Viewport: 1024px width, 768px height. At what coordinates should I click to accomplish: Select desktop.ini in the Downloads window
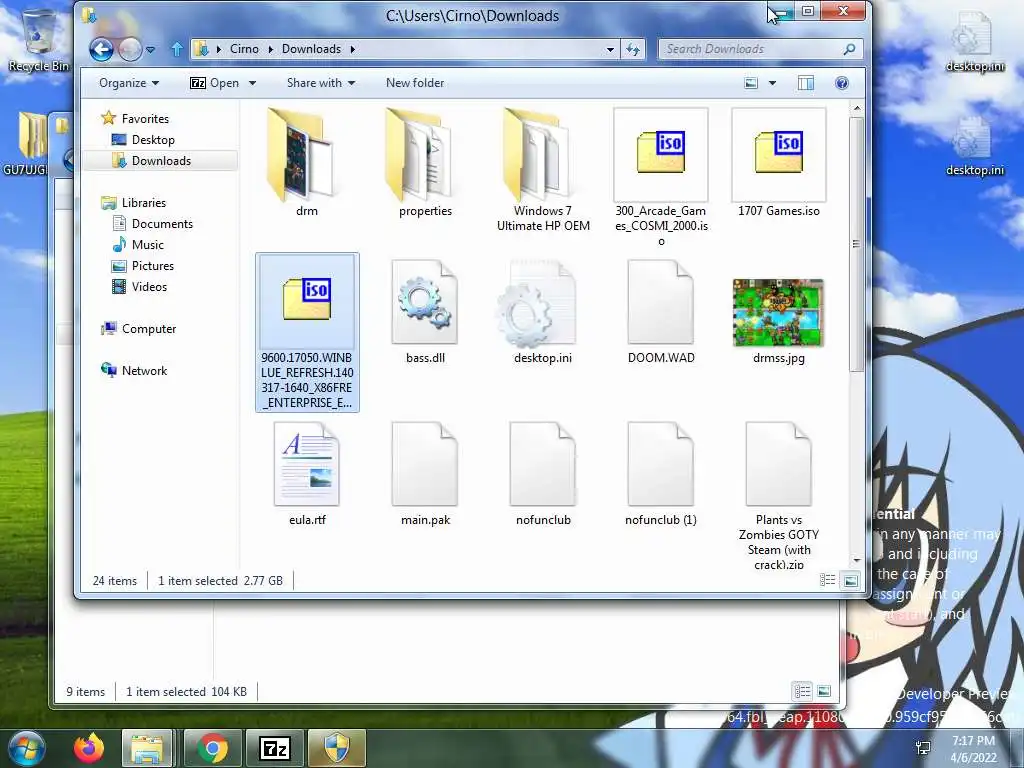click(543, 311)
